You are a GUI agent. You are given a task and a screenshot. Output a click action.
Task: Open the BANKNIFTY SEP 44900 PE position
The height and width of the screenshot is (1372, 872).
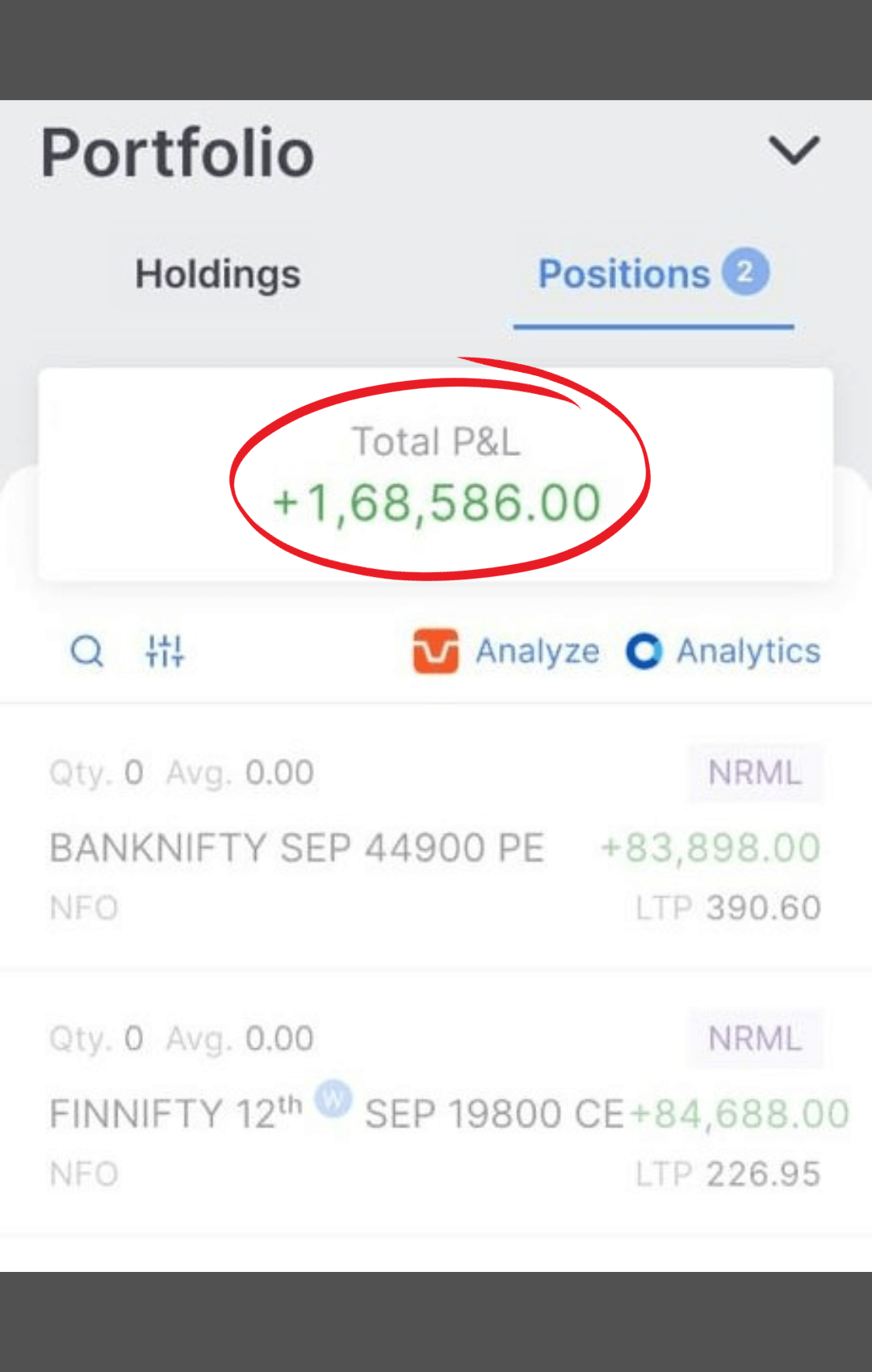coord(296,848)
